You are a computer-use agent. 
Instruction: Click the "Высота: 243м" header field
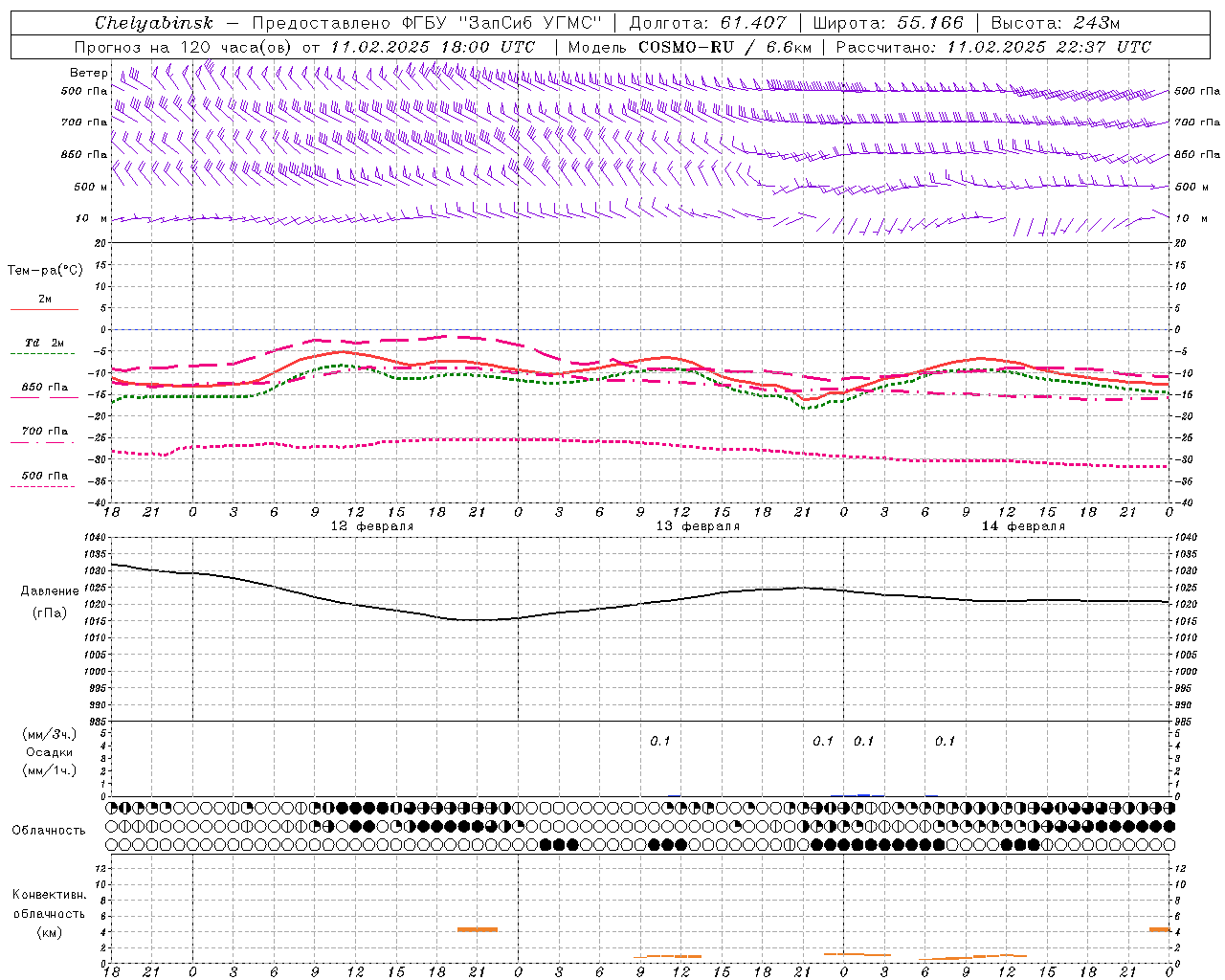click(1055, 23)
